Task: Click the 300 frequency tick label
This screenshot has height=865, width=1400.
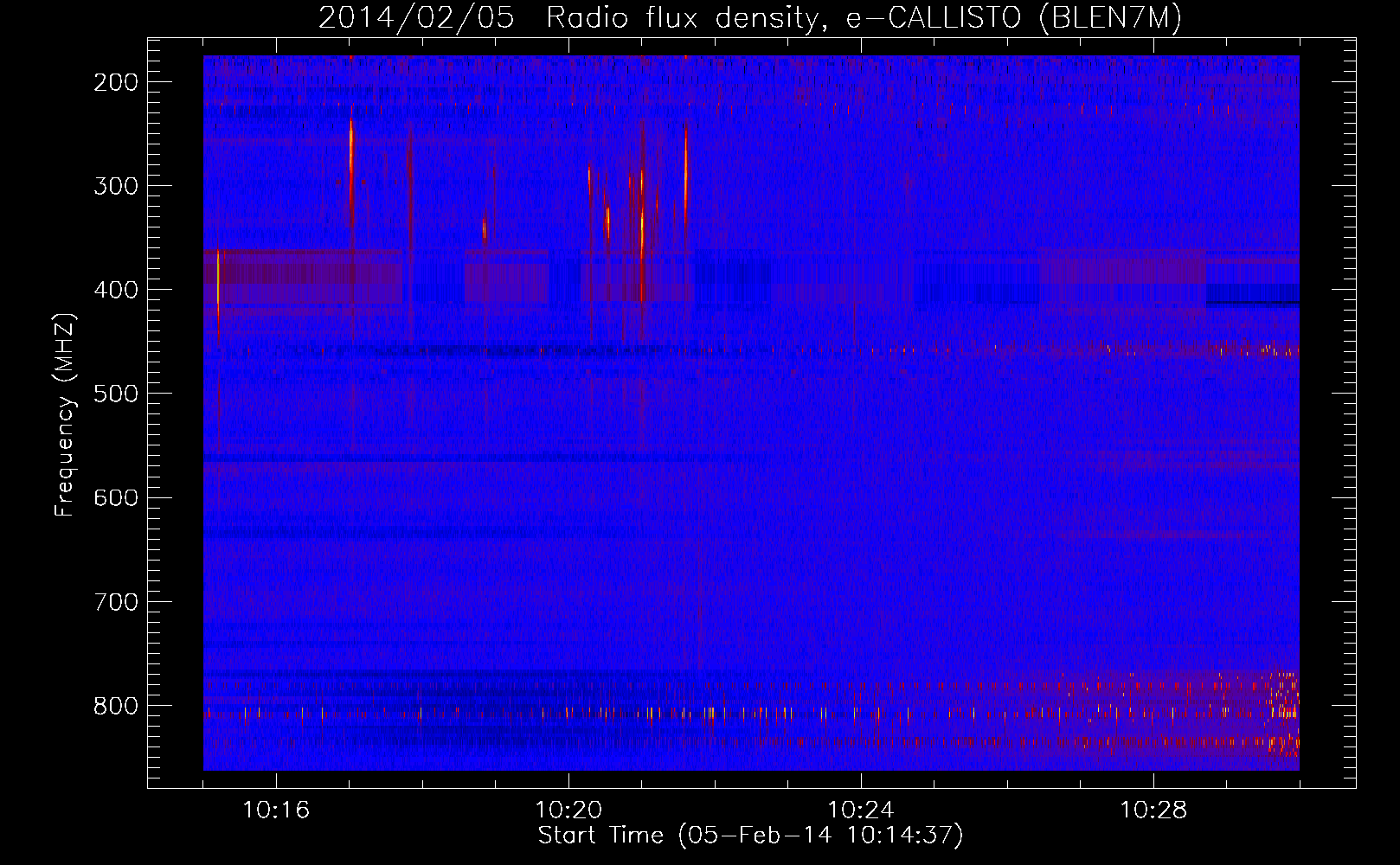Action: (115, 186)
